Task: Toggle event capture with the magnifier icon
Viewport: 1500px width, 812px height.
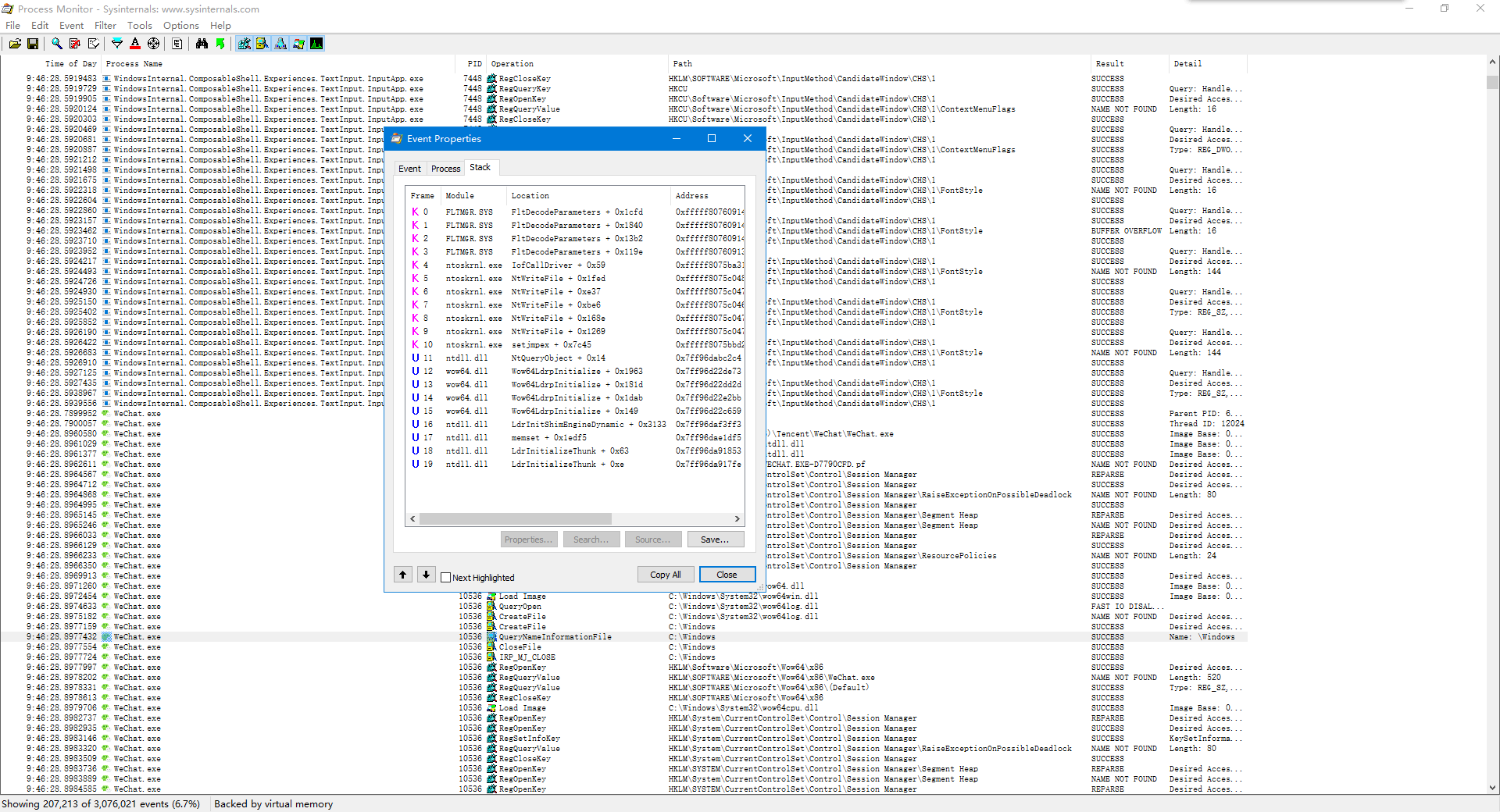Action: tap(57, 44)
